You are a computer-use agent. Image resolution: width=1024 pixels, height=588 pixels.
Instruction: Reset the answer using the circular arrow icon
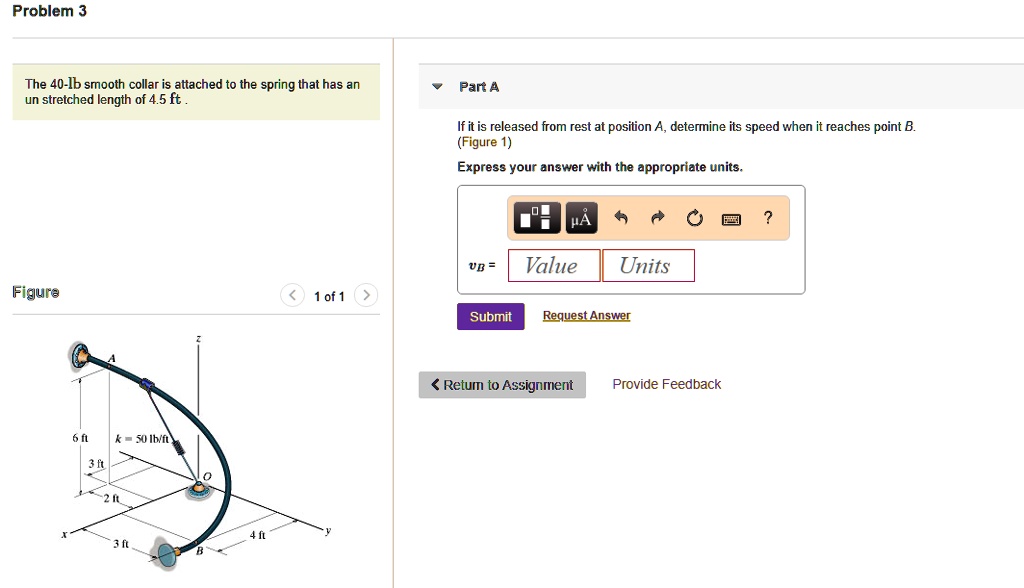(x=694, y=217)
